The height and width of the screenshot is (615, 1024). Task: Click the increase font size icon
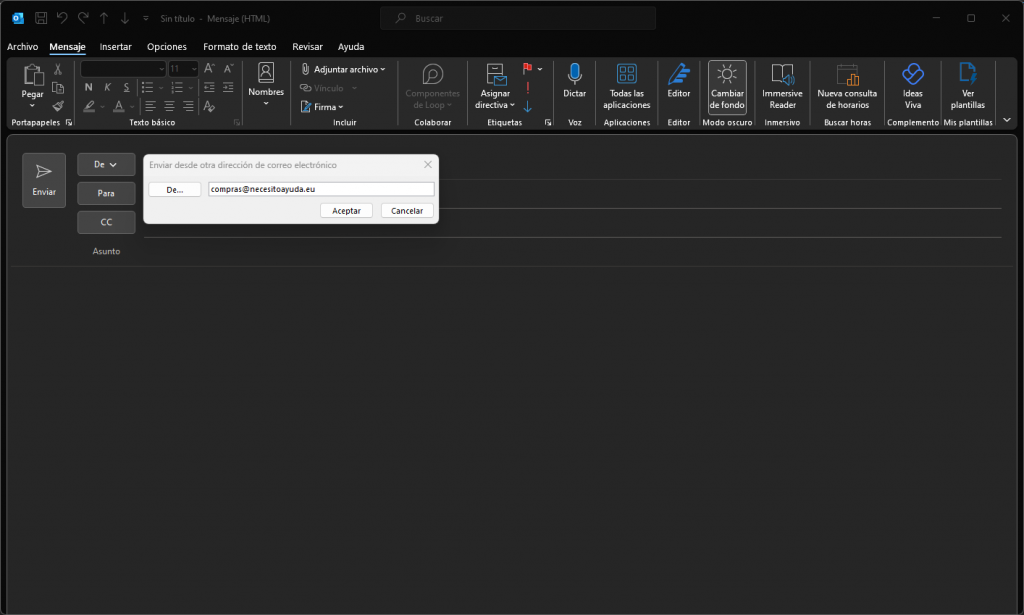coord(210,69)
